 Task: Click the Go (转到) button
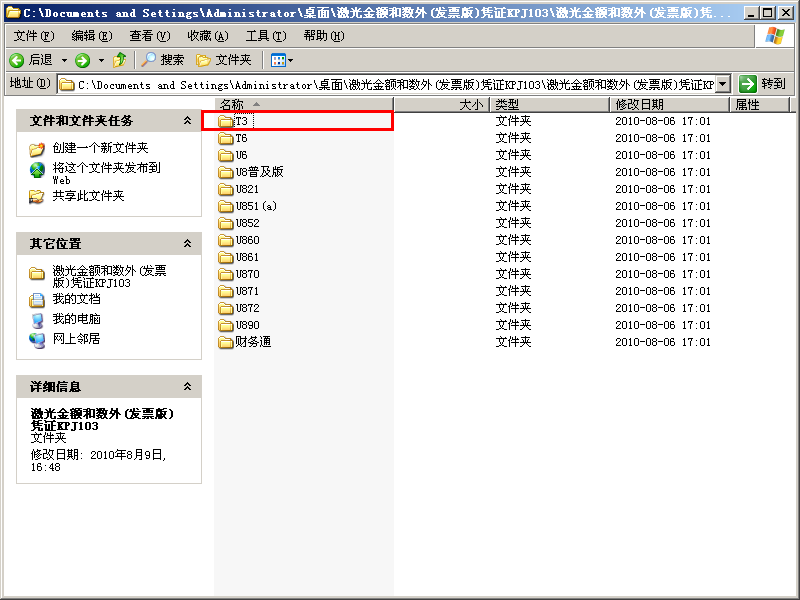[x=762, y=84]
